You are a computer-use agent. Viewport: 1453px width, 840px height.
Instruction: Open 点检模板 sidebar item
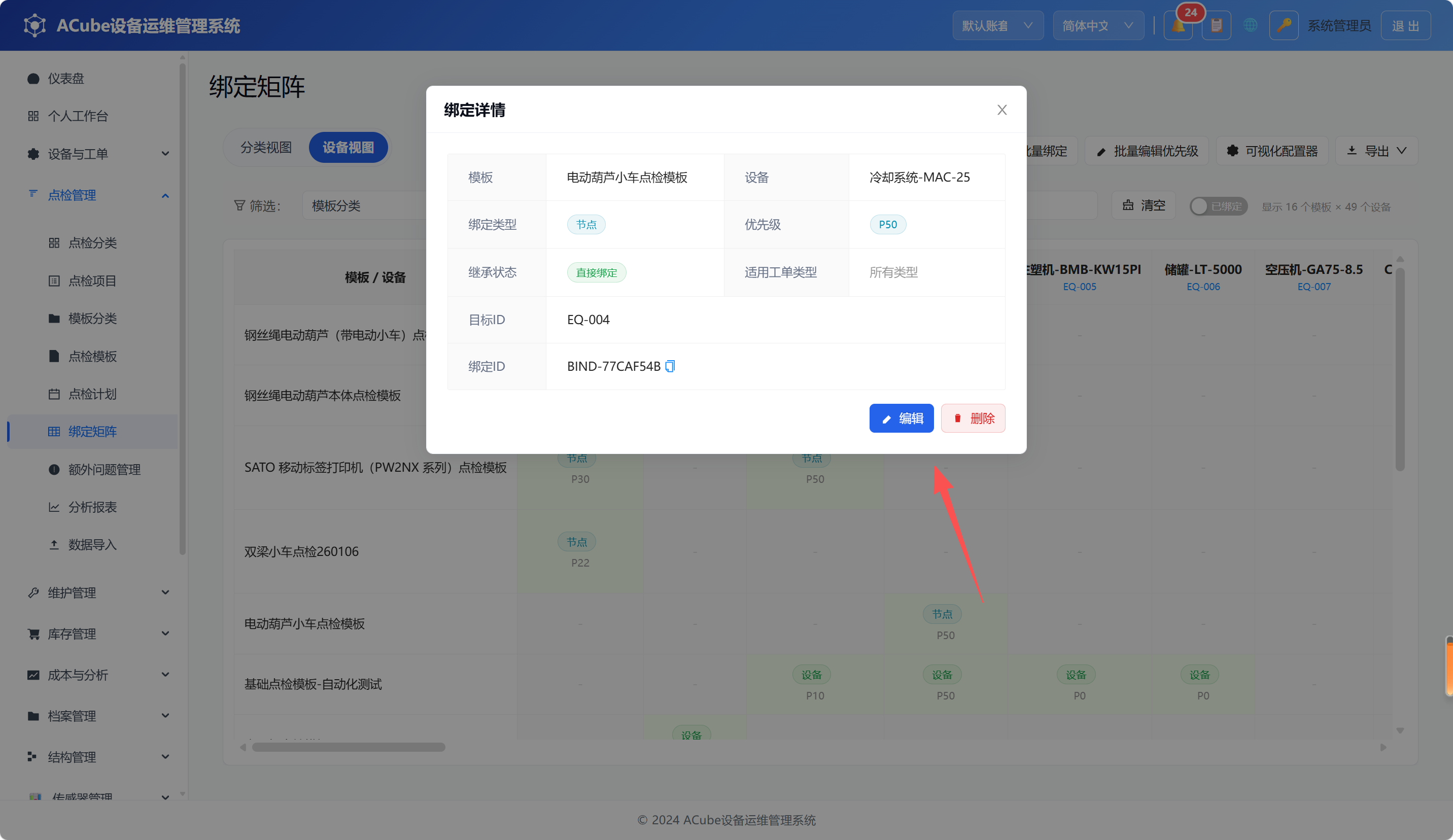click(x=92, y=356)
